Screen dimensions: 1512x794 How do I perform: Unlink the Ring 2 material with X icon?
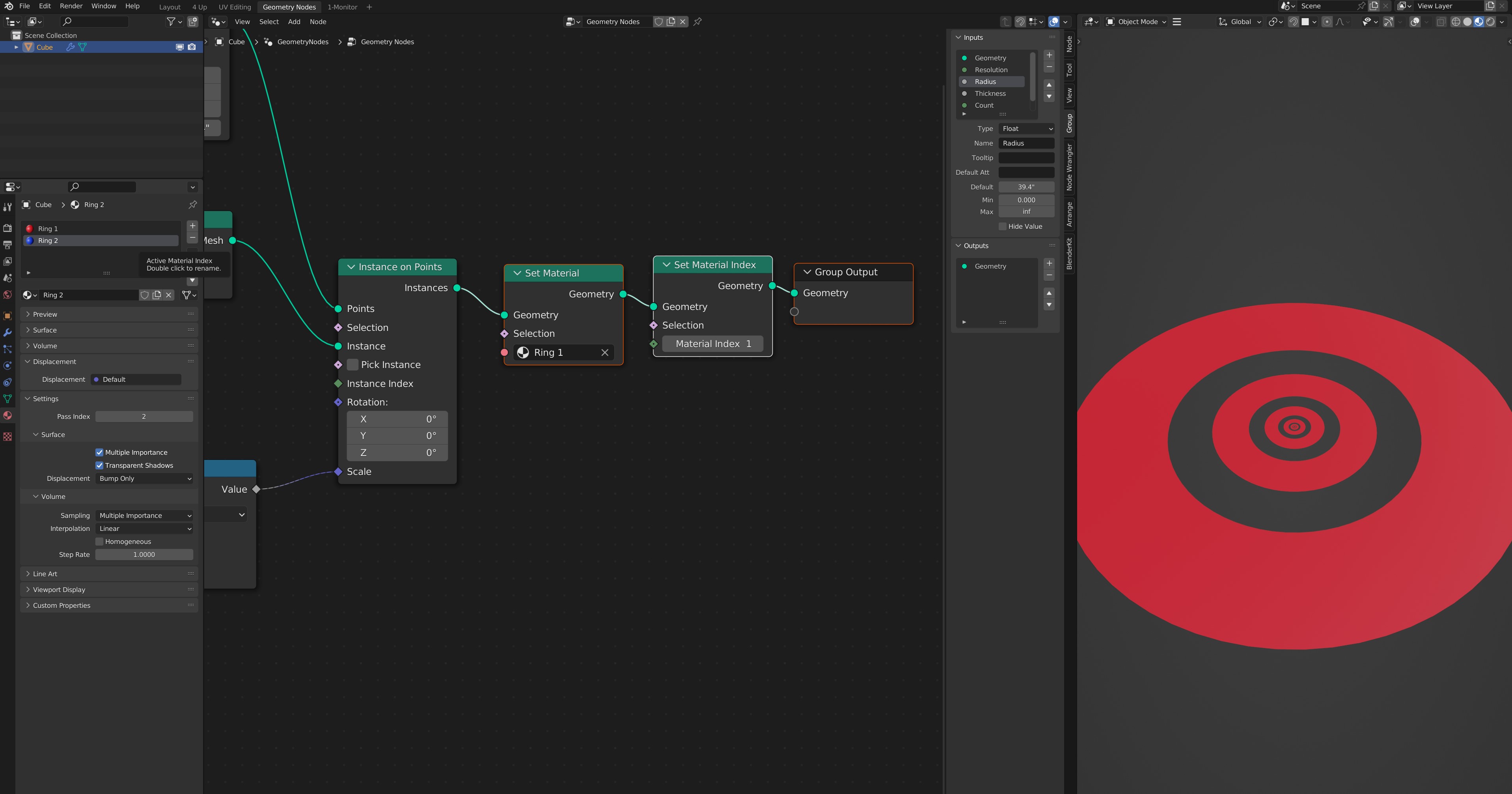169,295
